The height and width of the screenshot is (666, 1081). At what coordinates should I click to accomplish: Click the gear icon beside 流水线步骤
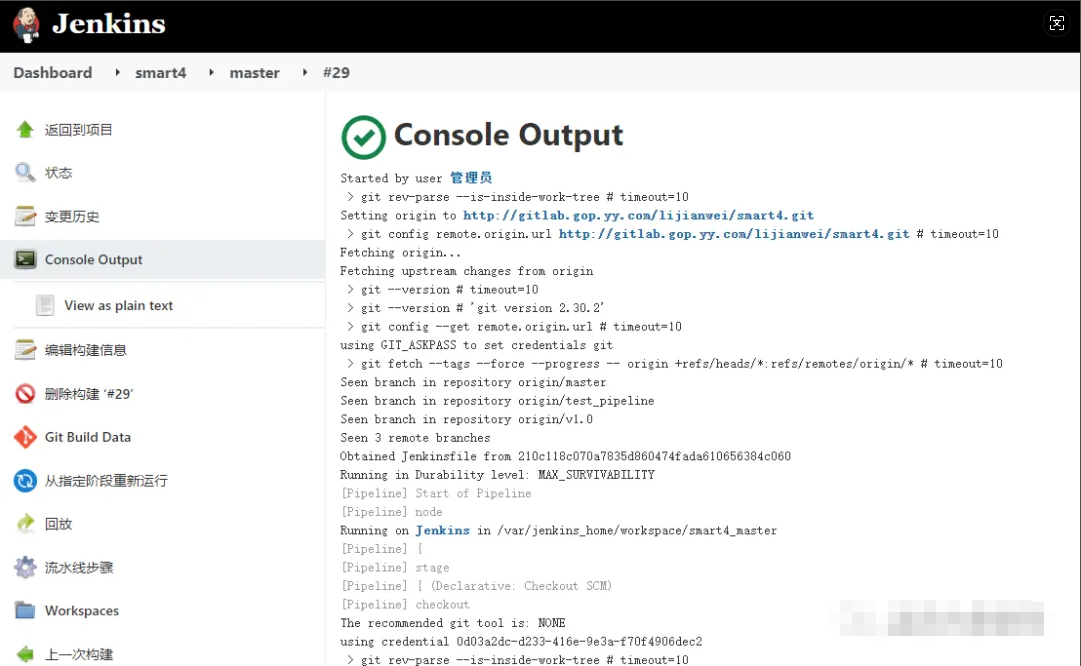point(25,567)
